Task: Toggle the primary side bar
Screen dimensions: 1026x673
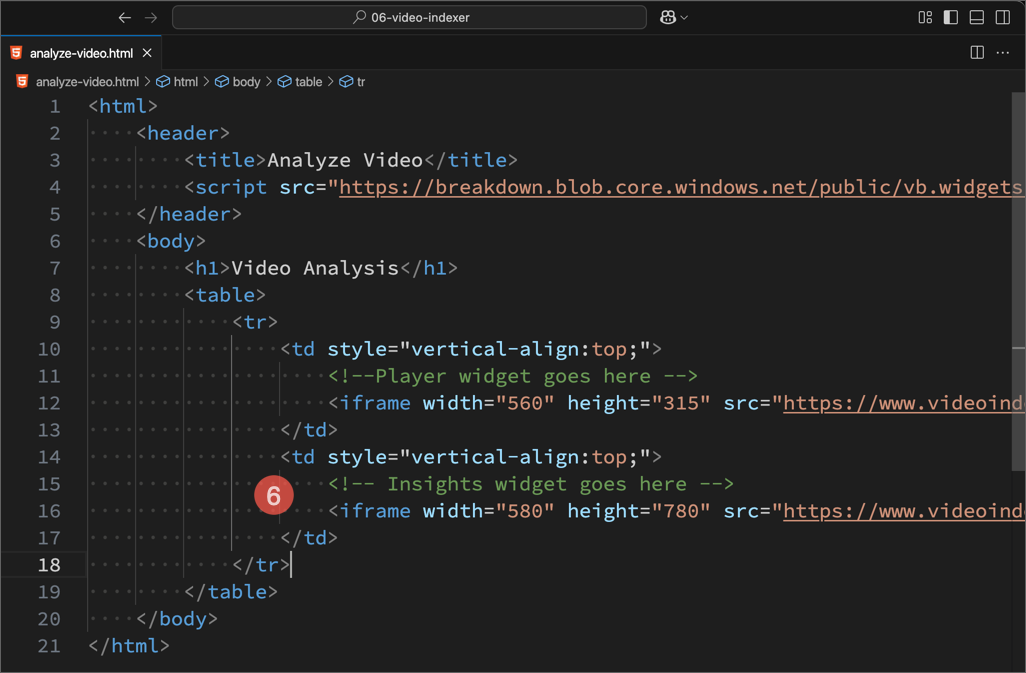Action: coord(951,18)
